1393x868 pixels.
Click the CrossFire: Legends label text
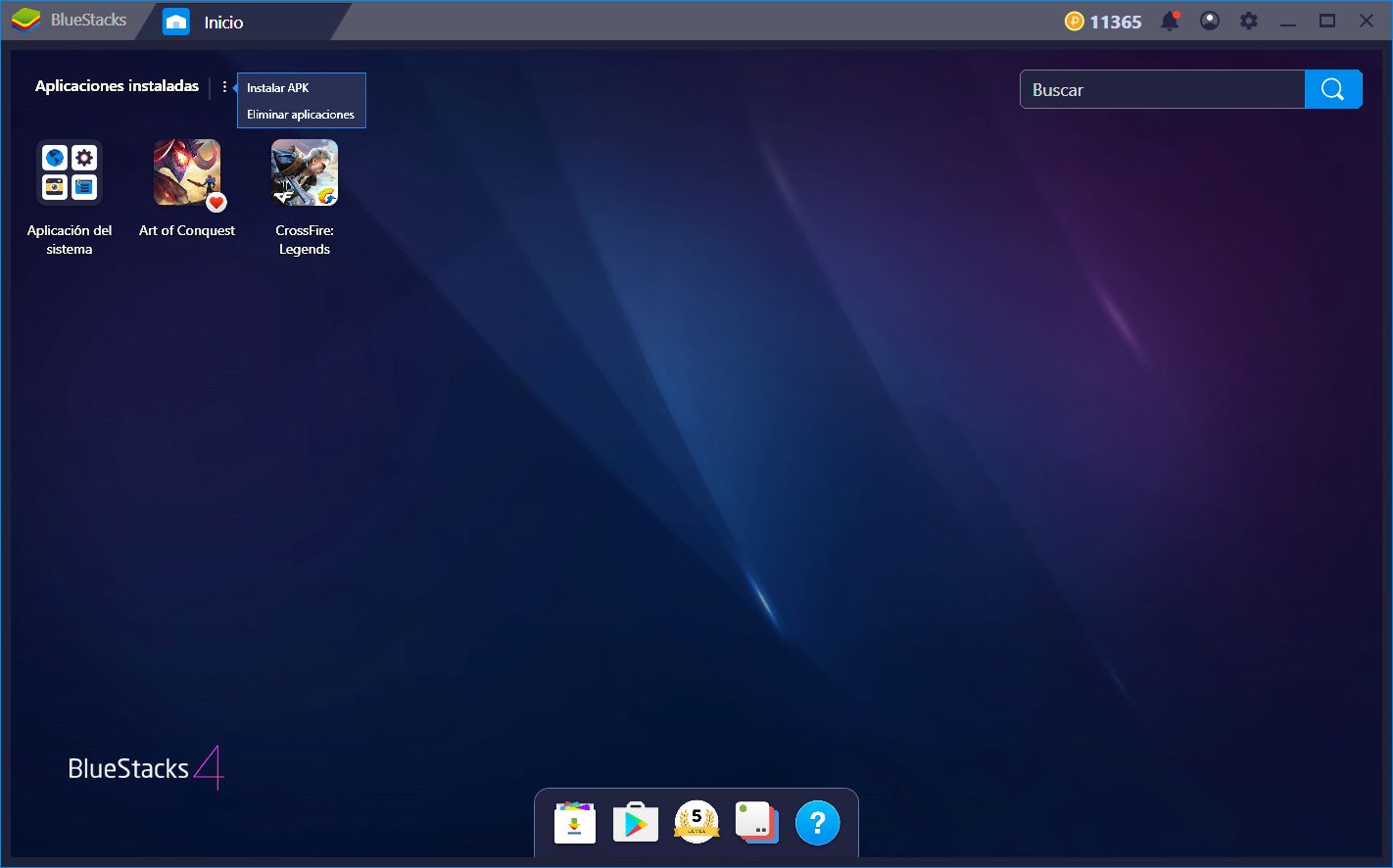[305, 240]
